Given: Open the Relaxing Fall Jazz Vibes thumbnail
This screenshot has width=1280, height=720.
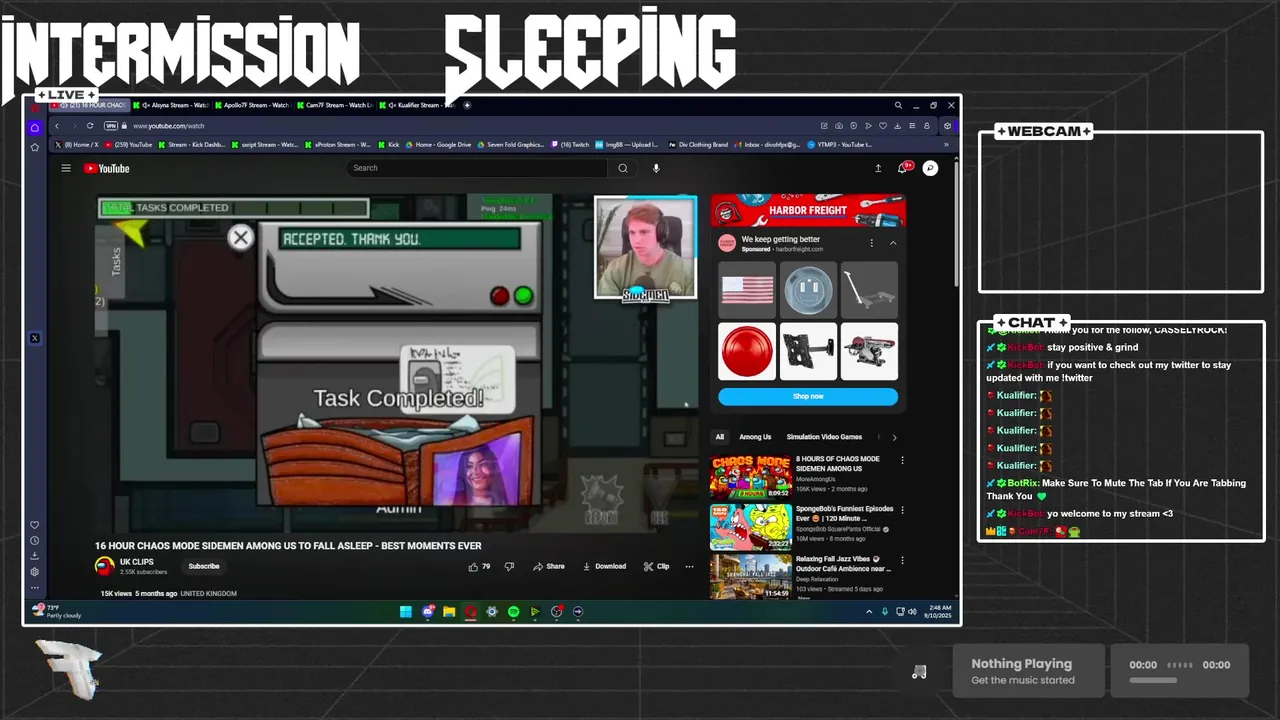Looking at the screenshot, I should (x=750, y=576).
